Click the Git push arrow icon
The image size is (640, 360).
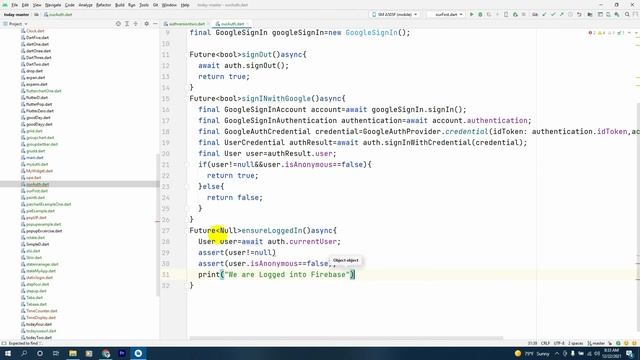coord(562,14)
